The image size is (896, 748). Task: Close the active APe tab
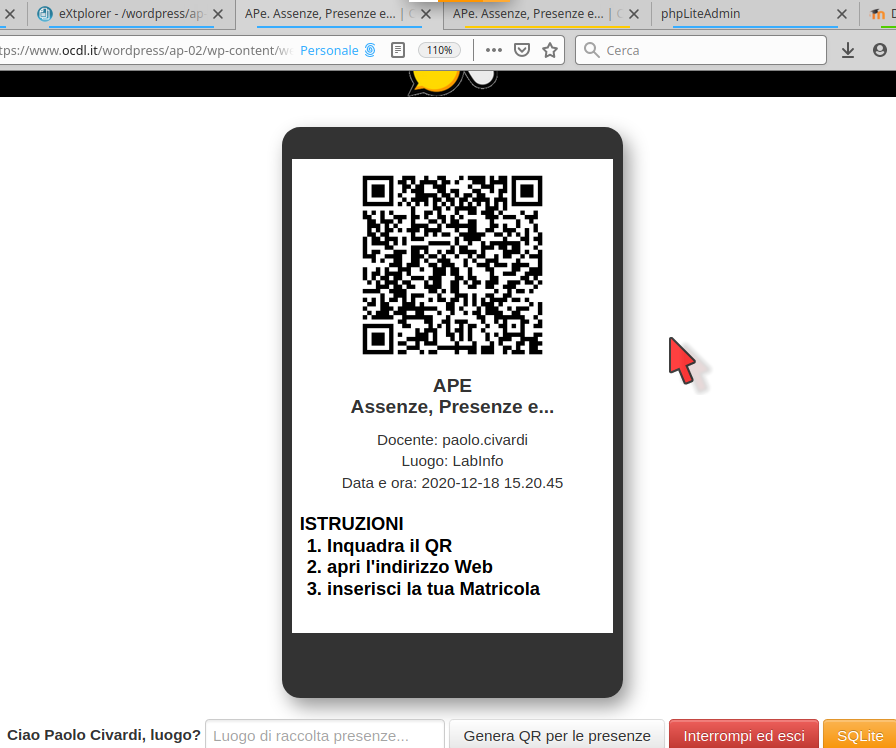tap(426, 14)
